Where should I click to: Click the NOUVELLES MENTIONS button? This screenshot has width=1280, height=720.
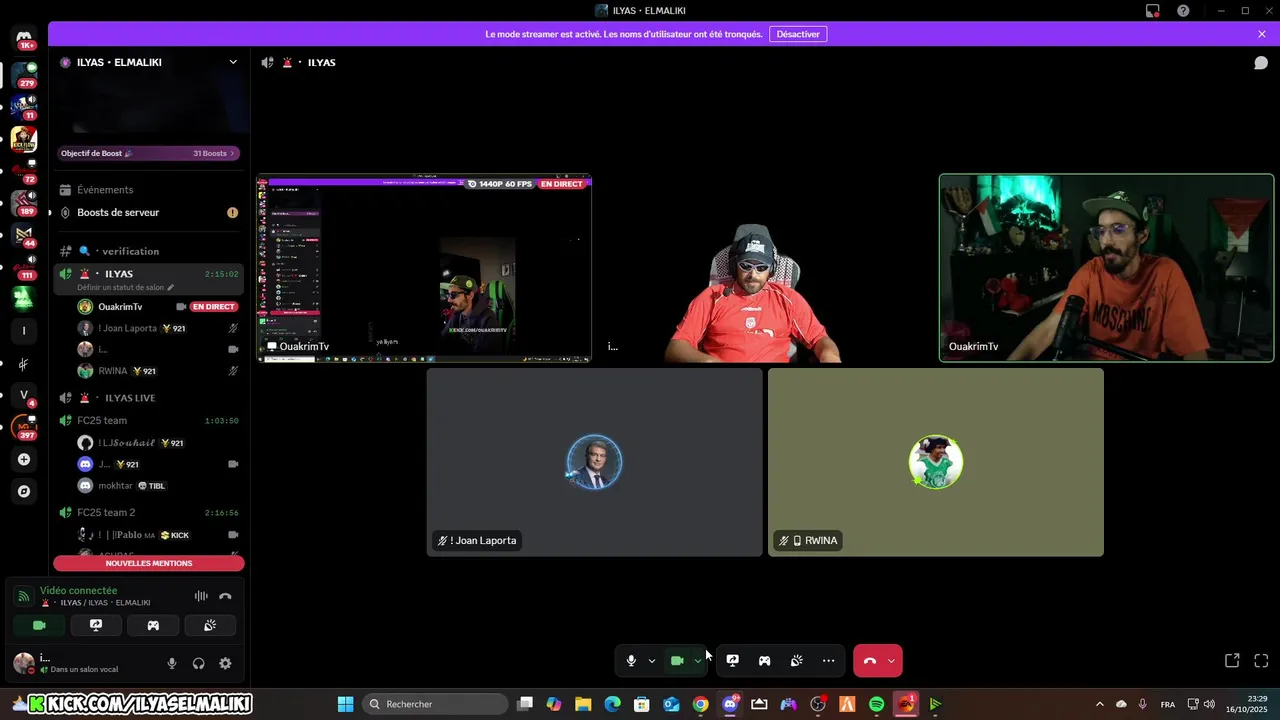pos(148,563)
